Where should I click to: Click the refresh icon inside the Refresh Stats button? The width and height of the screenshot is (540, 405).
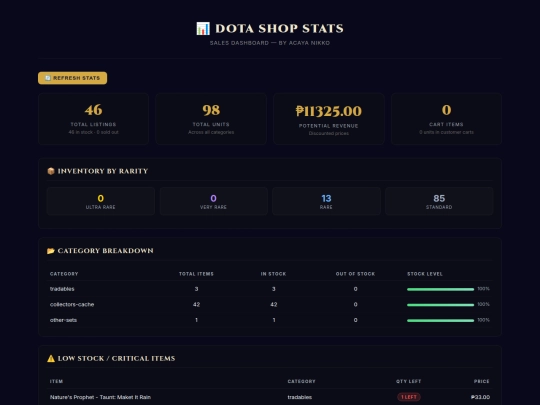click(48, 78)
